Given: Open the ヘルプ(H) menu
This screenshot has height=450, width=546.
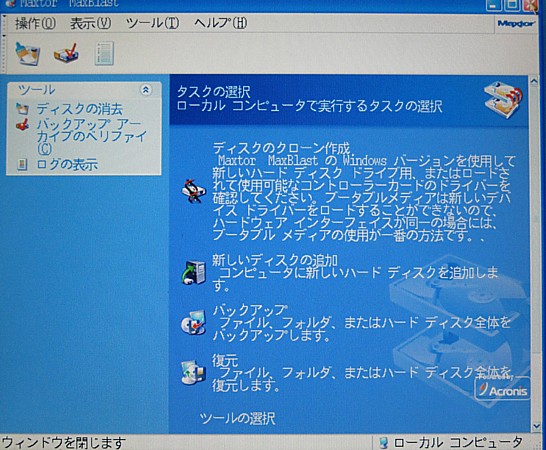Looking at the screenshot, I should tap(220, 24).
